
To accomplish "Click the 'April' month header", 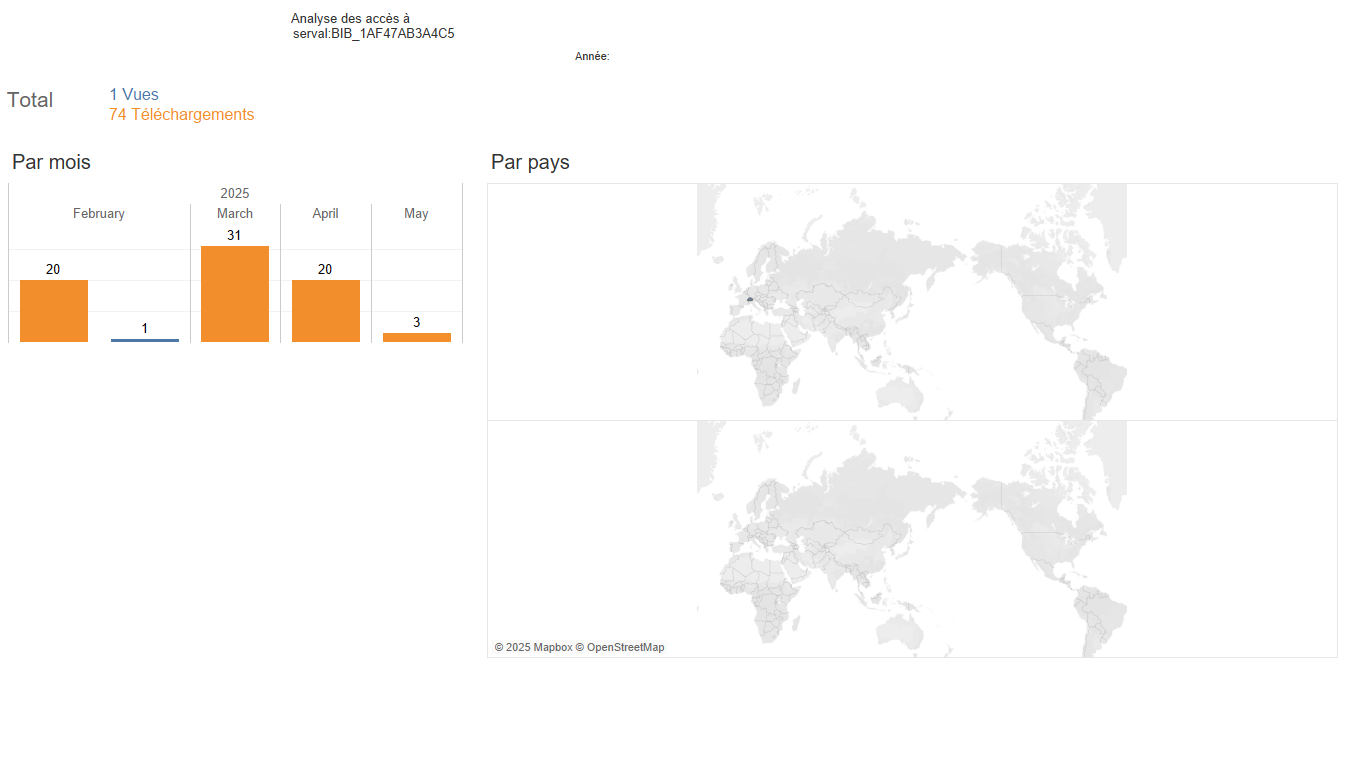I will (x=326, y=214).
